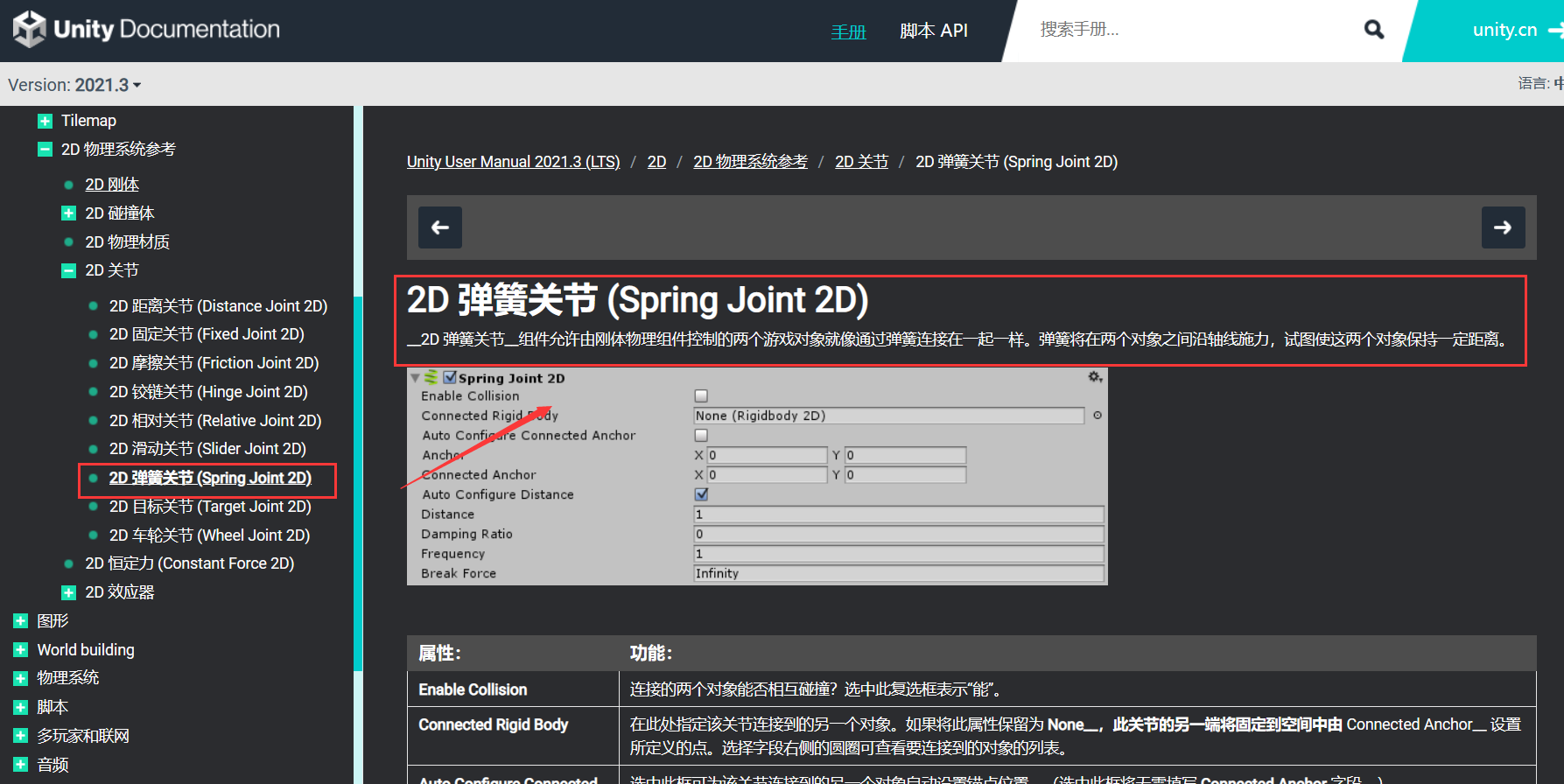Open Friction Joint 2D page

[x=214, y=363]
